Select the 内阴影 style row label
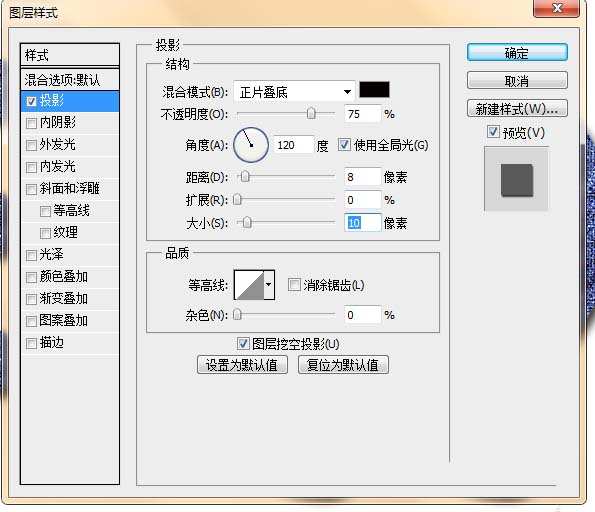The image size is (595, 512). click(x=58, y=122)
